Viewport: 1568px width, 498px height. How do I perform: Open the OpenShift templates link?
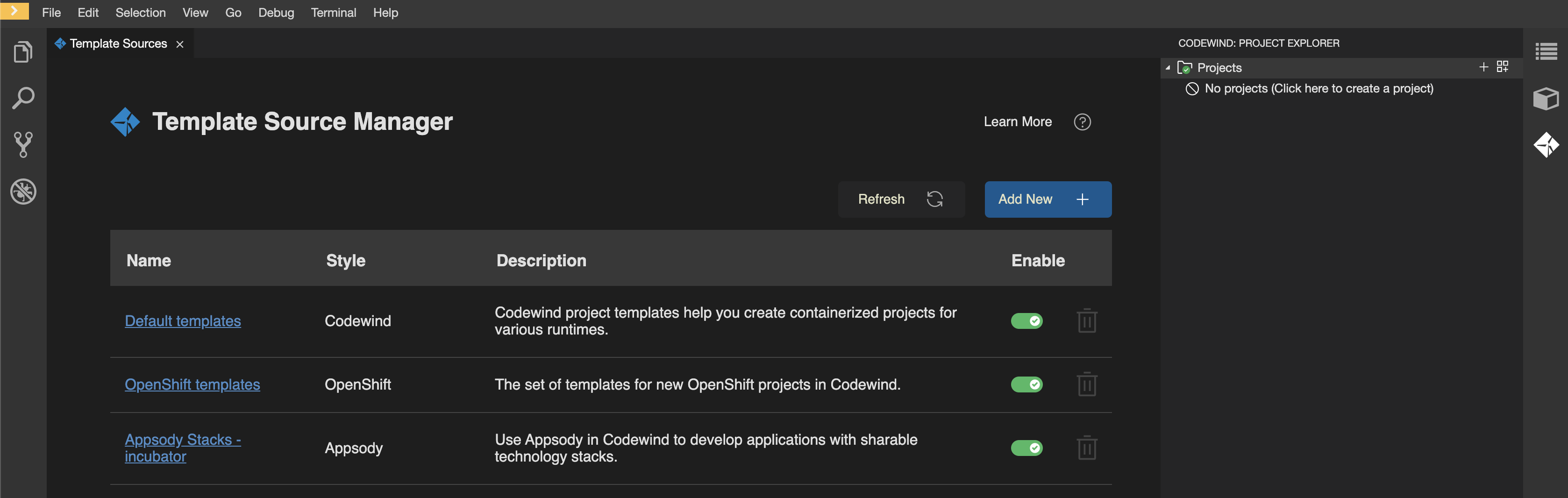tap(192, 384)
